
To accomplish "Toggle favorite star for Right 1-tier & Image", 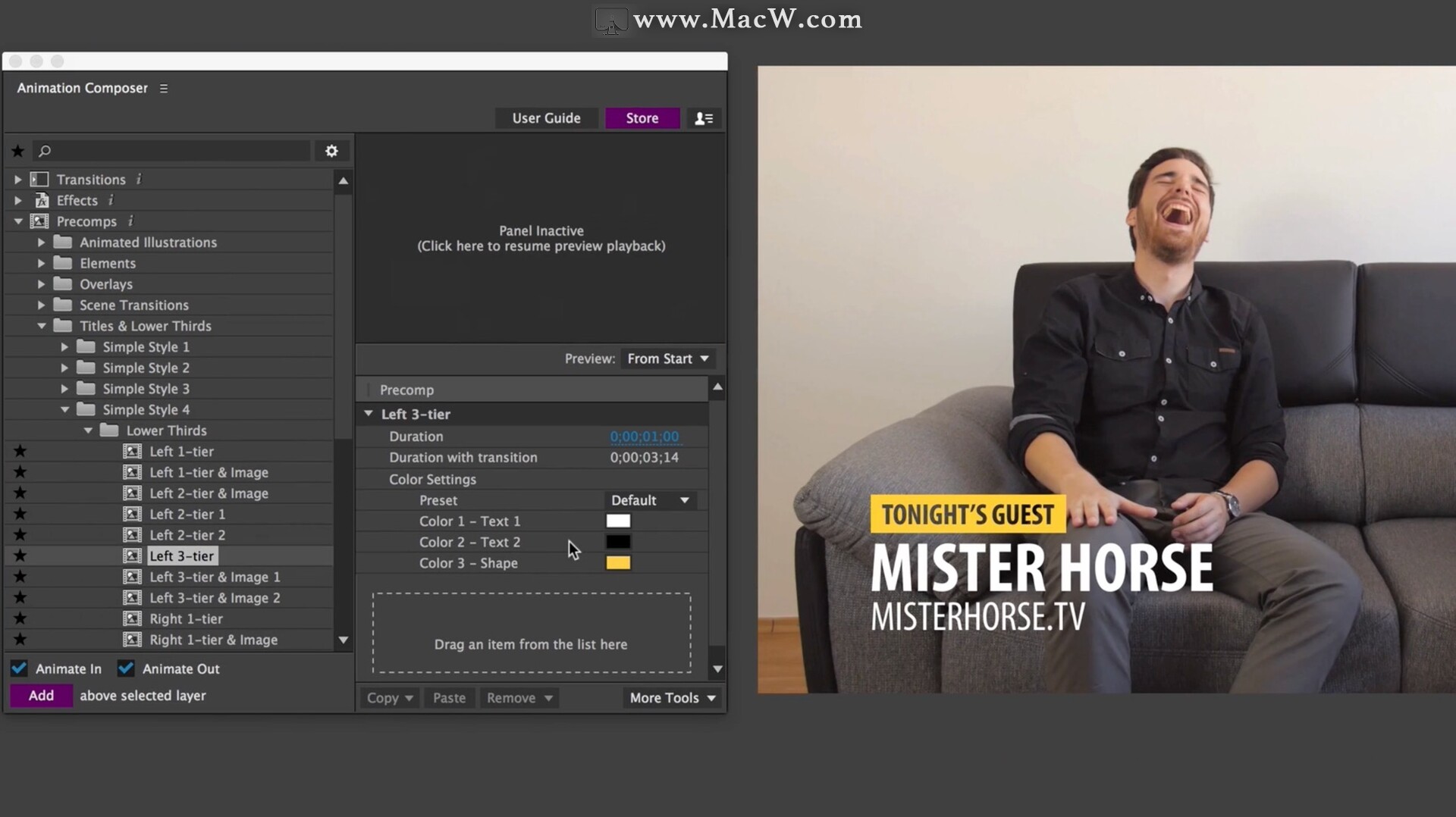I will tap(20, 640).
